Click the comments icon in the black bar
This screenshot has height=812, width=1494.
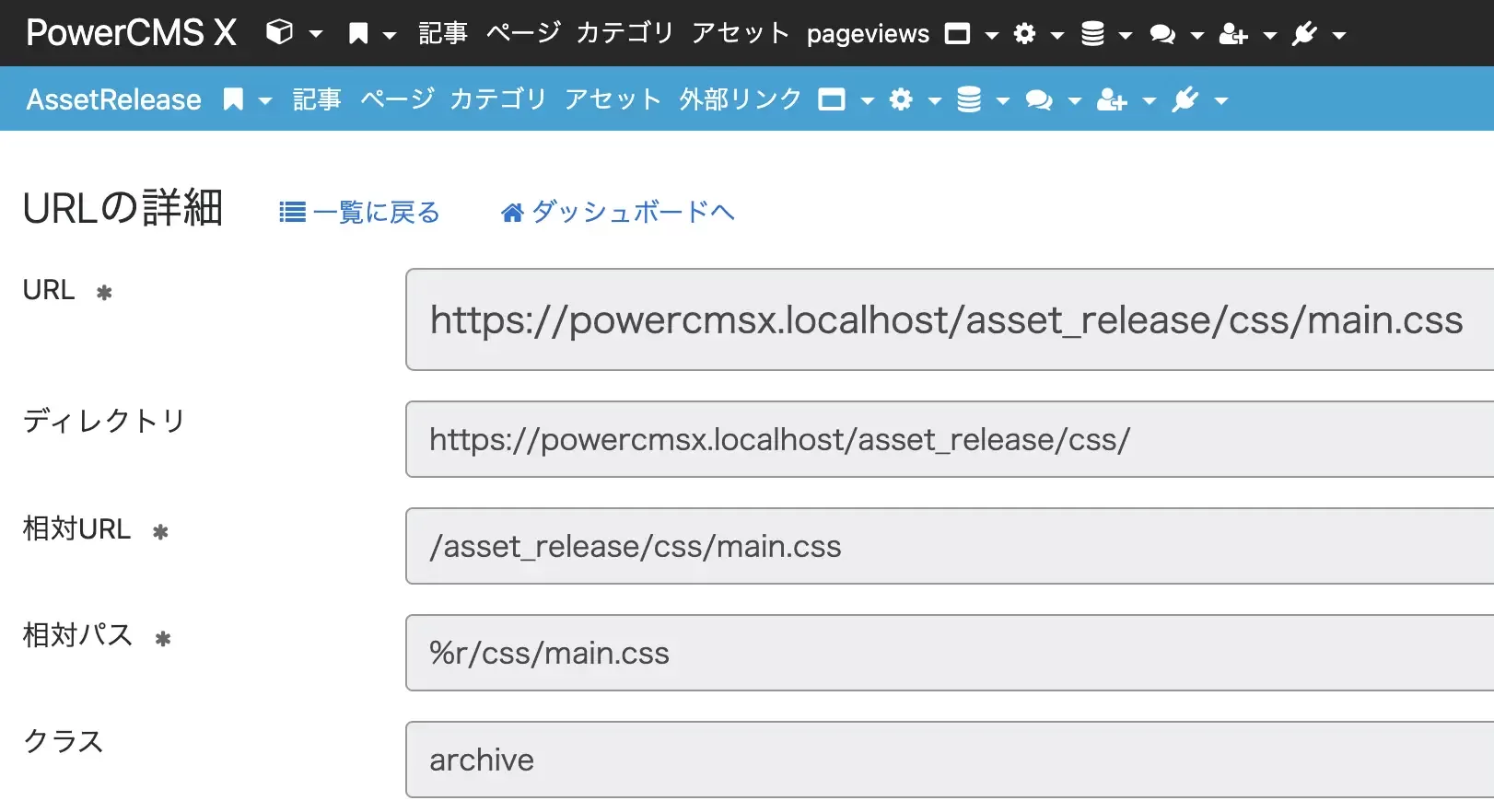(x=1162, y=34)
